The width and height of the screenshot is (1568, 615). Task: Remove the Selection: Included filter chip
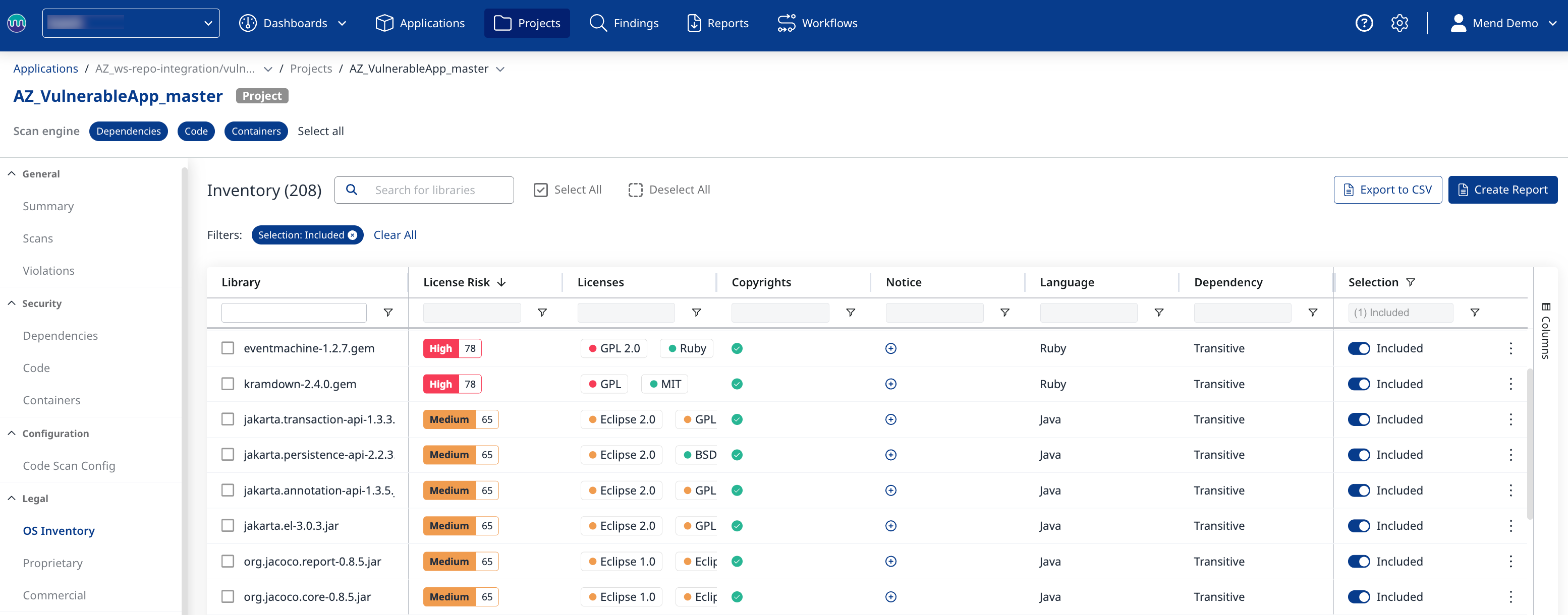tap(353, 235)
